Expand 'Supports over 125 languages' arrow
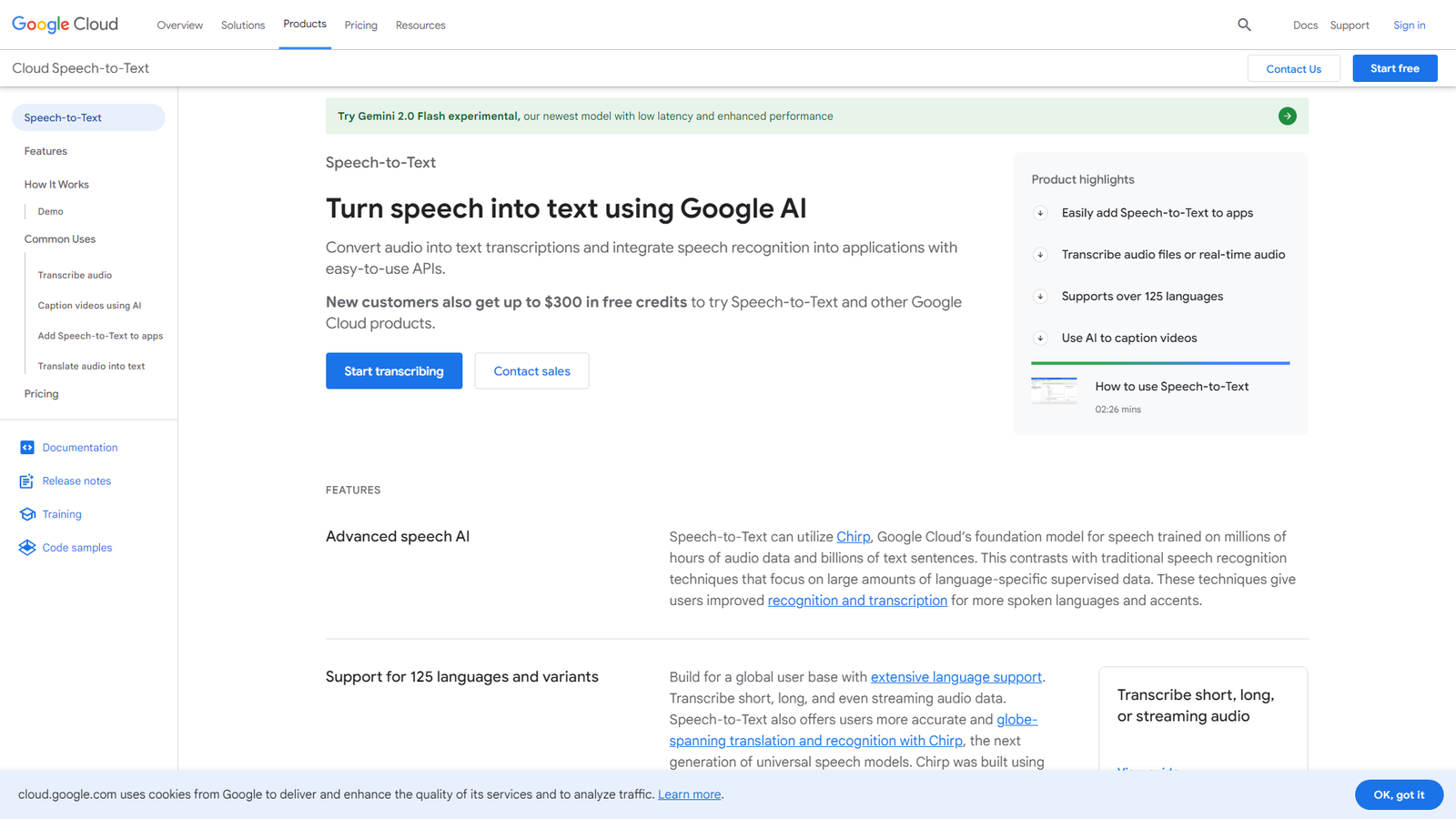 point(1040,297)
